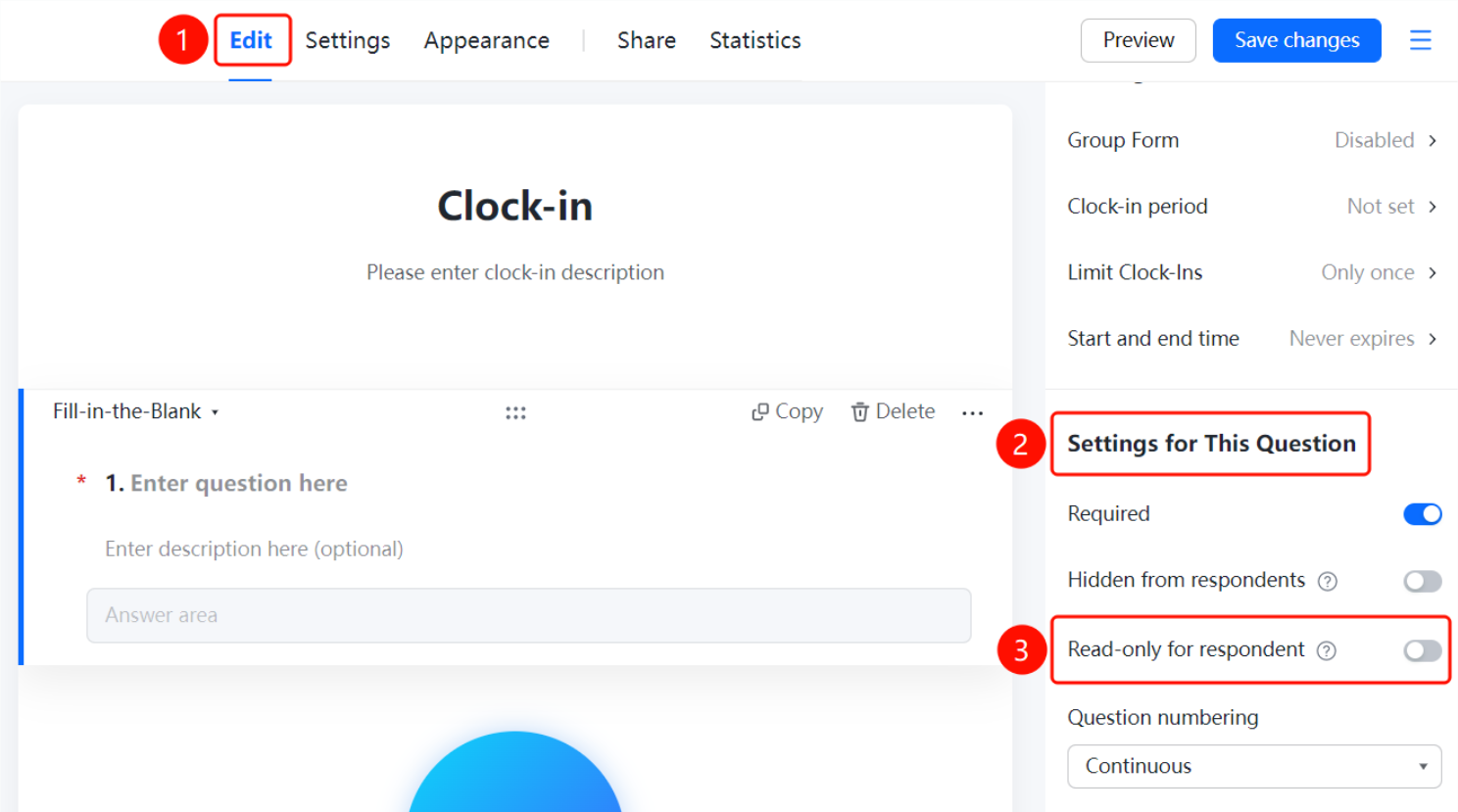Image resolution: width=1458 pixels, height=812 pixels.
Task: Toggle the Required switch
Action: pyautogui.click(x=1422, y=514)
